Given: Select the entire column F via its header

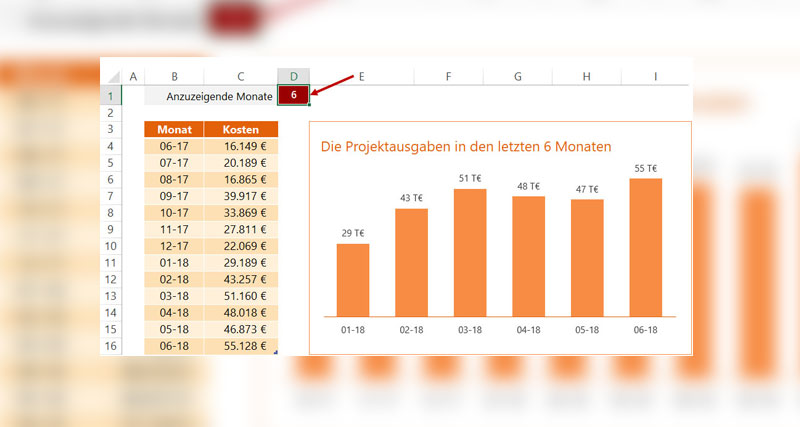Looking at the screenshot, I should coord(449,76).
